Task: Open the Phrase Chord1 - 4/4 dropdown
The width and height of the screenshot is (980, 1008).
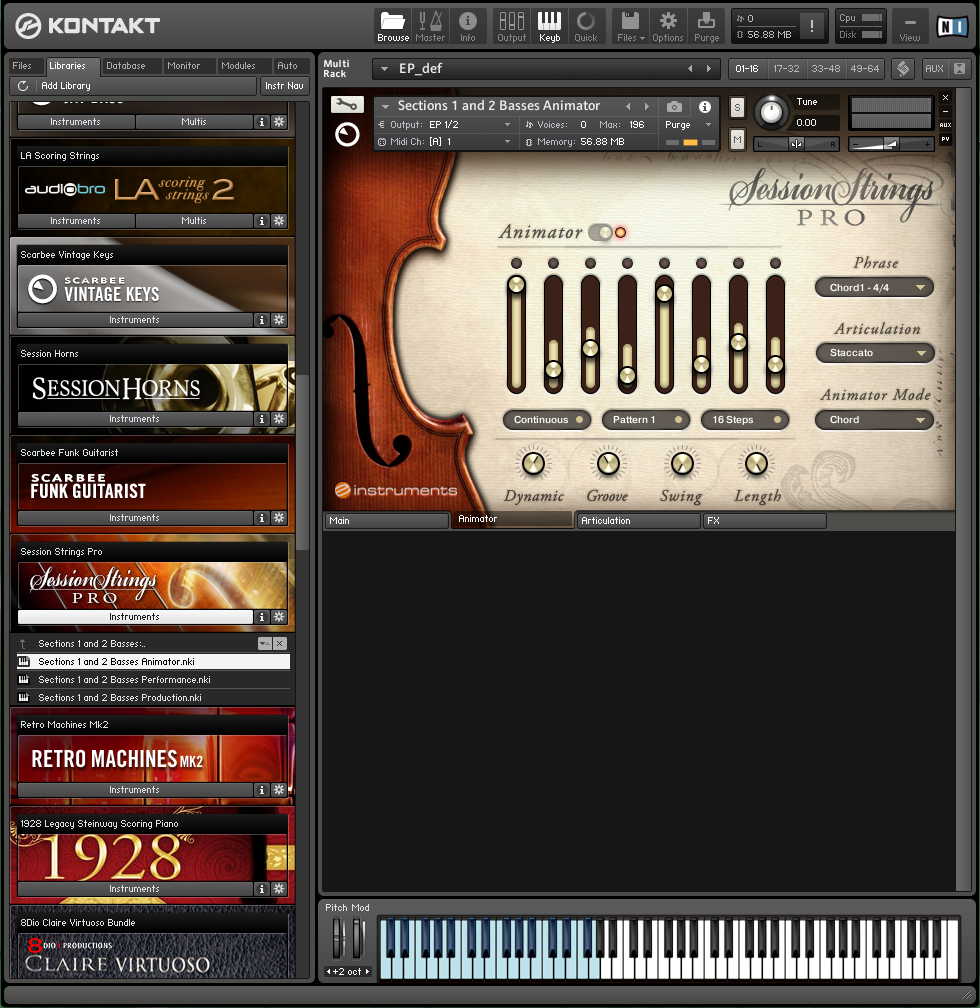Action: [874, 287]
